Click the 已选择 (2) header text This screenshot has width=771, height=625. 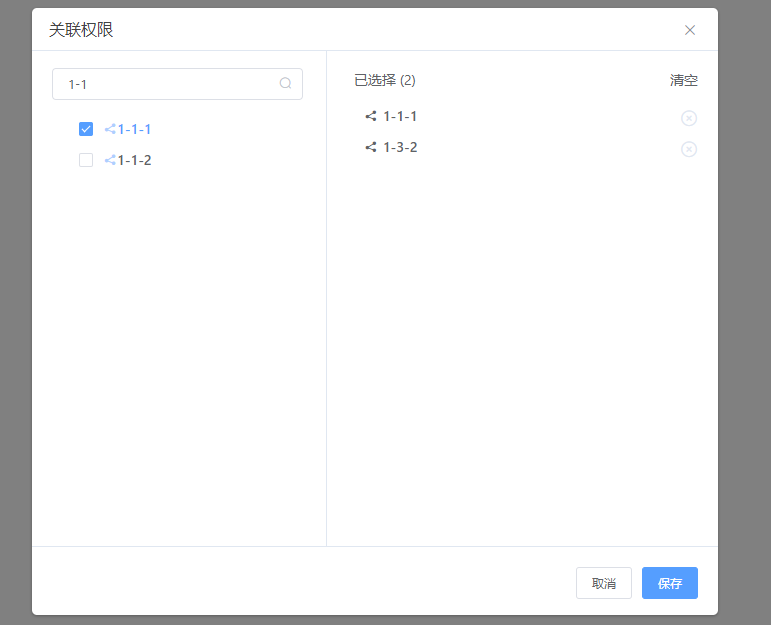coord(385,80)
